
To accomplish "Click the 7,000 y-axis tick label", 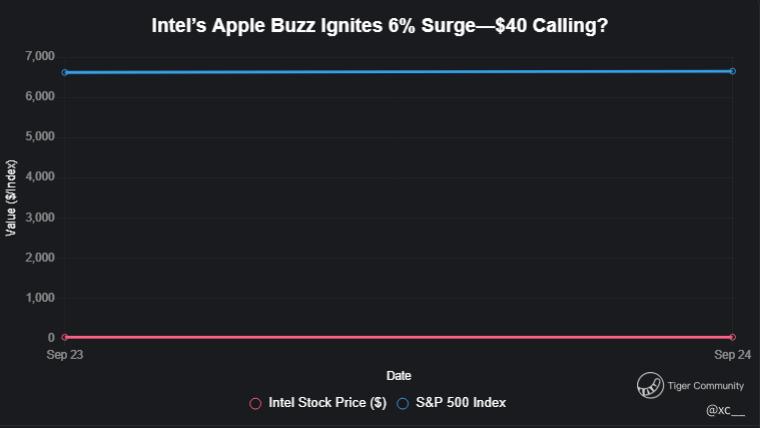I will pyautogui.click(x=38, y=56).
